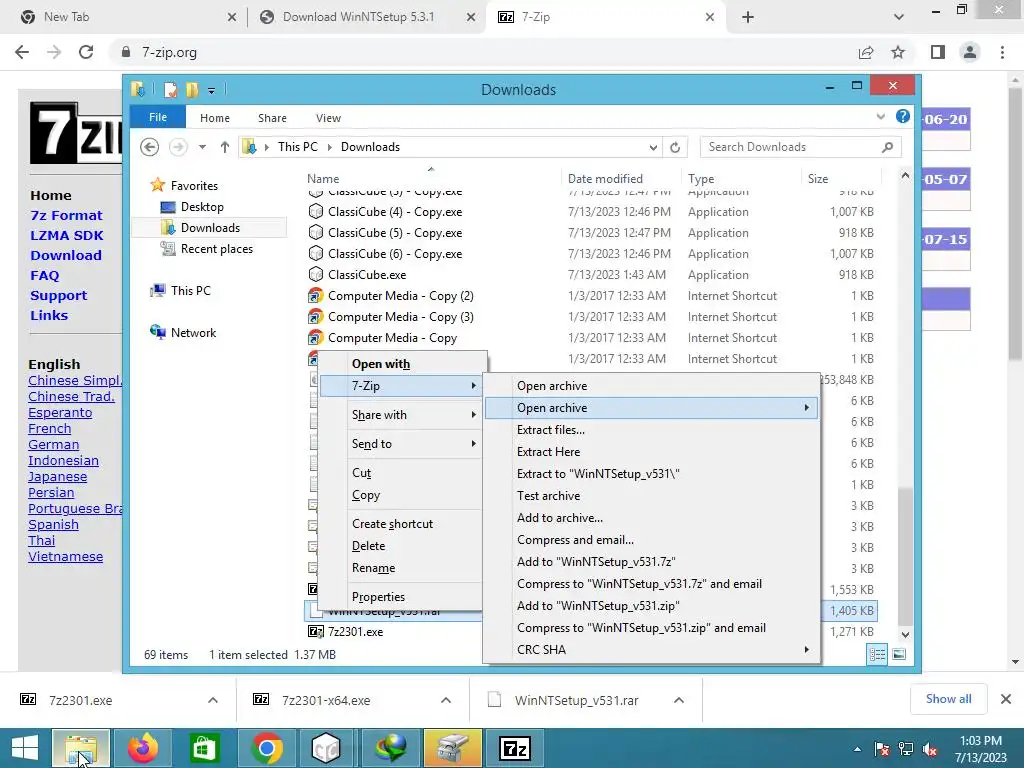Open Chrome profile avatar icon
Image resolution: width=1024 pixels, height=768 pixels.
[x=970, y=52]
